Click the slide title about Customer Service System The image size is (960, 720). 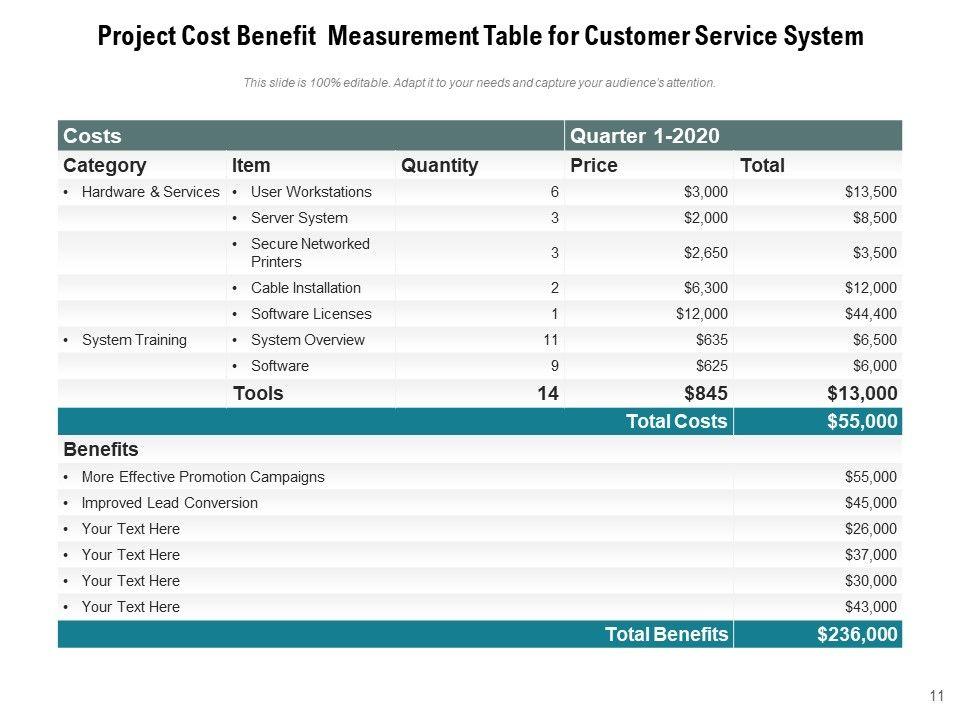481,36
